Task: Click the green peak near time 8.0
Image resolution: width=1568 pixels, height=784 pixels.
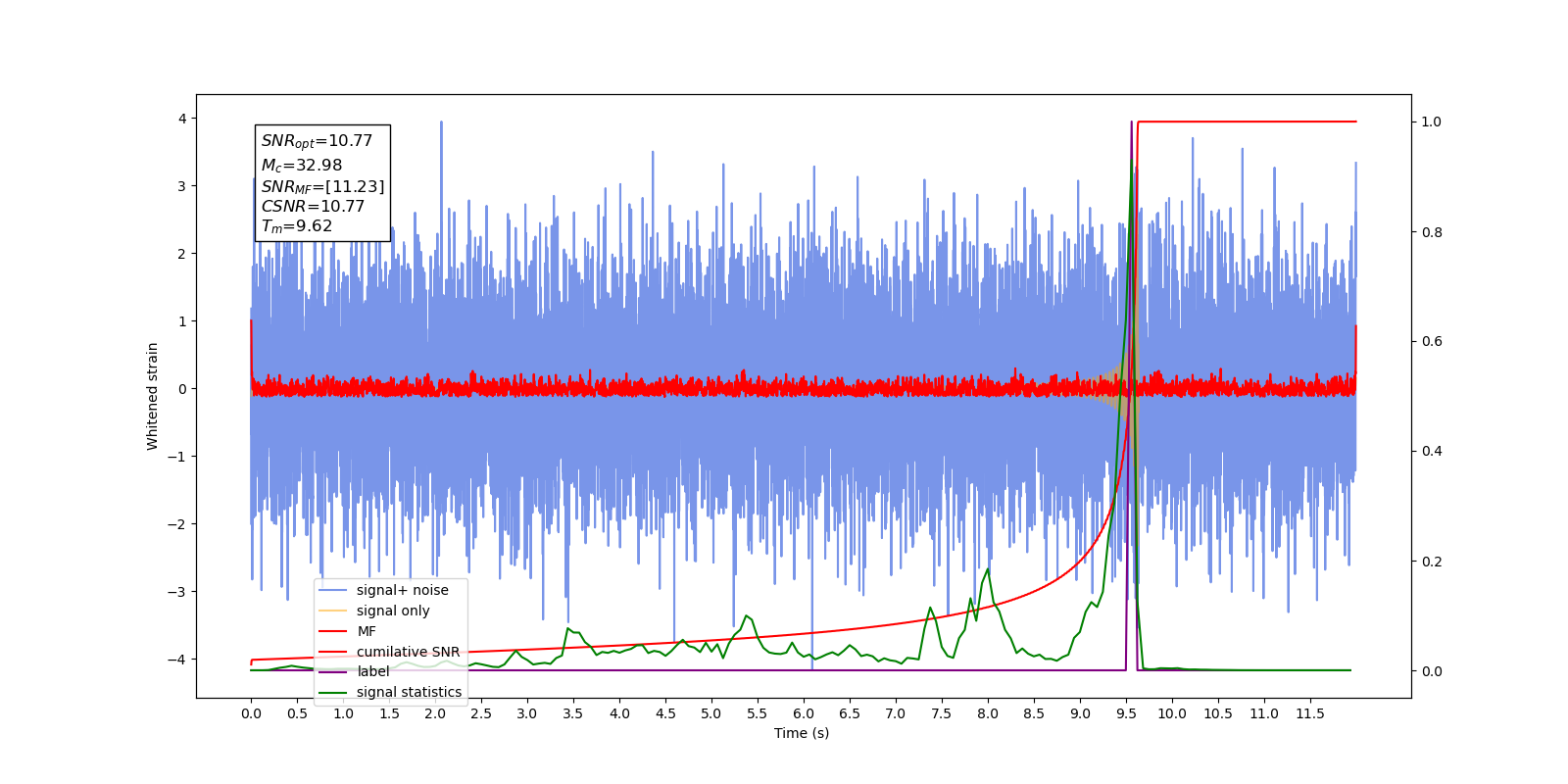Action: (987, 569)
